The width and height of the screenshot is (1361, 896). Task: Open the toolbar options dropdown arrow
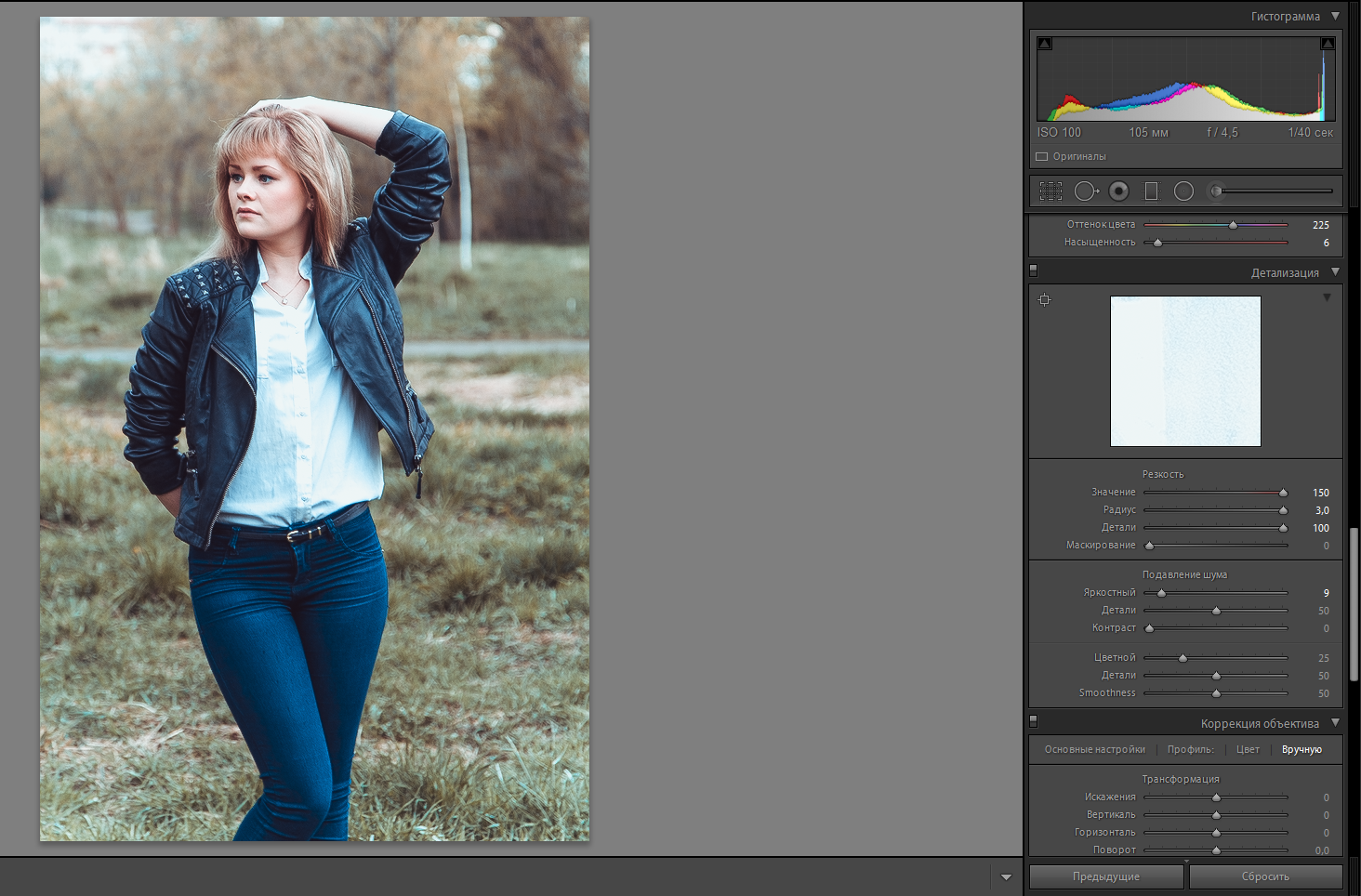tap(1006, 876)
